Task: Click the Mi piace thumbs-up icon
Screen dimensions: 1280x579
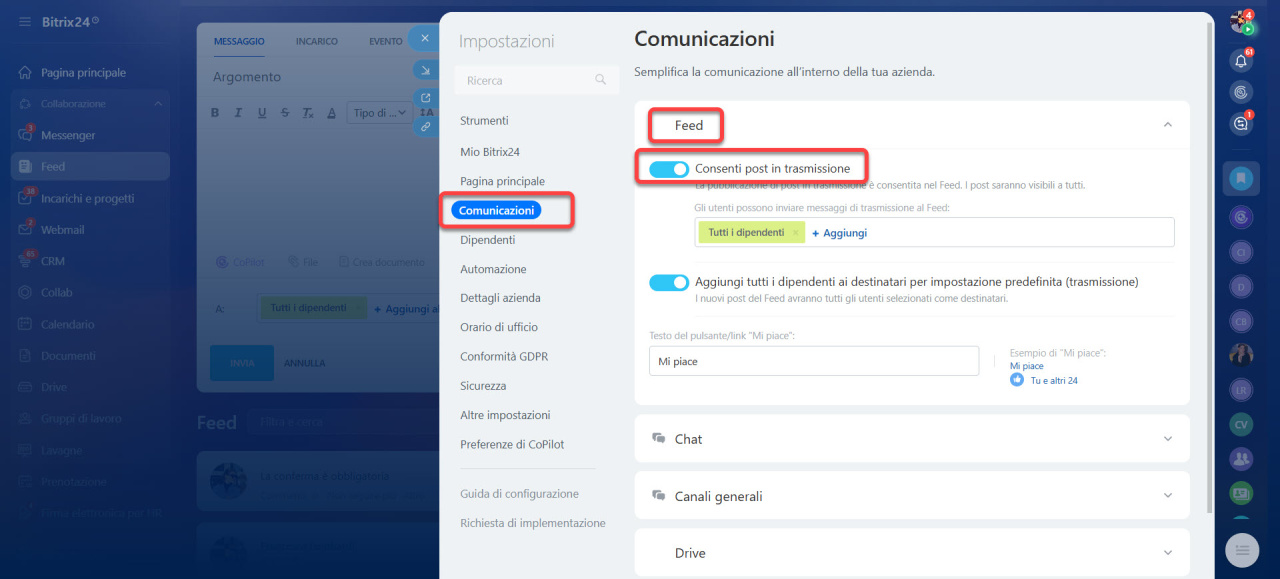Action: (x=1017, y=380)
